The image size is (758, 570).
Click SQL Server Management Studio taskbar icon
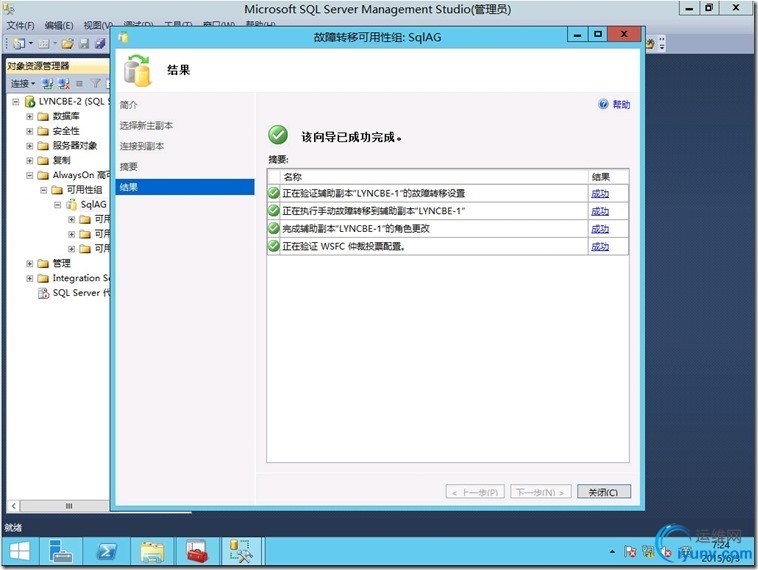click(x=241, y=551)
